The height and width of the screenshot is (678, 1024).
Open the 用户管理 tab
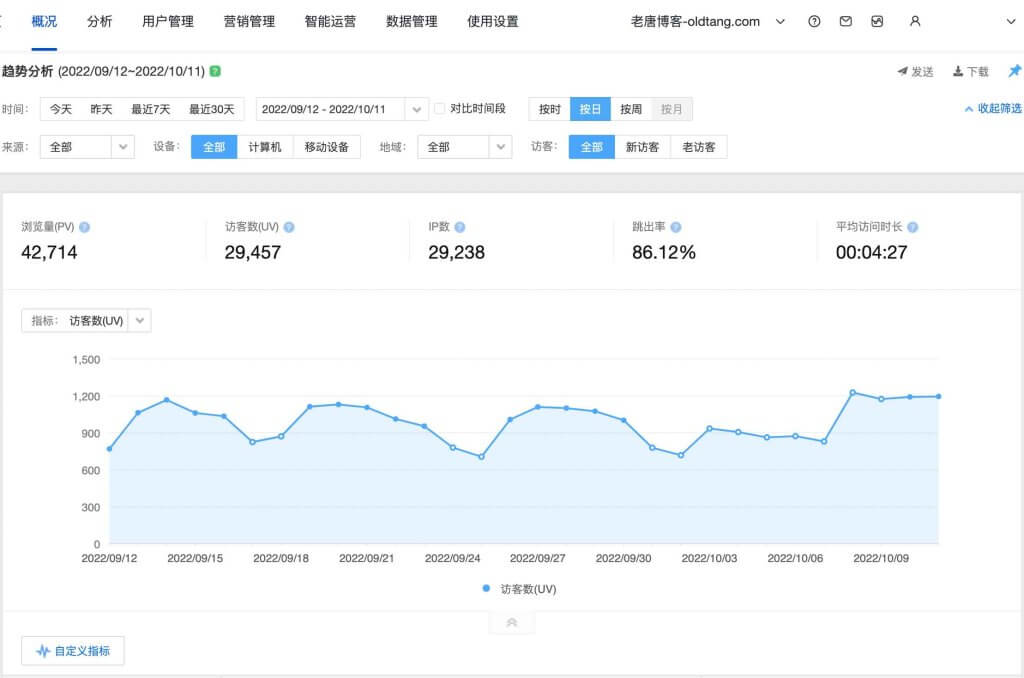point(168,21)
